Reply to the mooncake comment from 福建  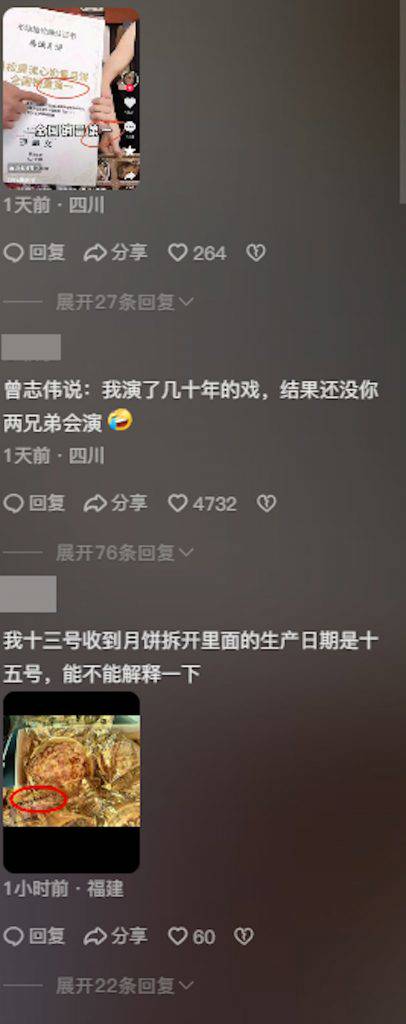pyautogui.click(x=34, y=937)
